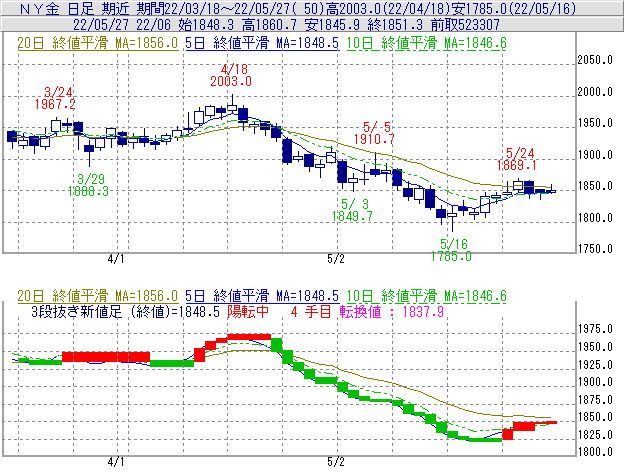Click the 陽転中 status text

click(248, 311)
